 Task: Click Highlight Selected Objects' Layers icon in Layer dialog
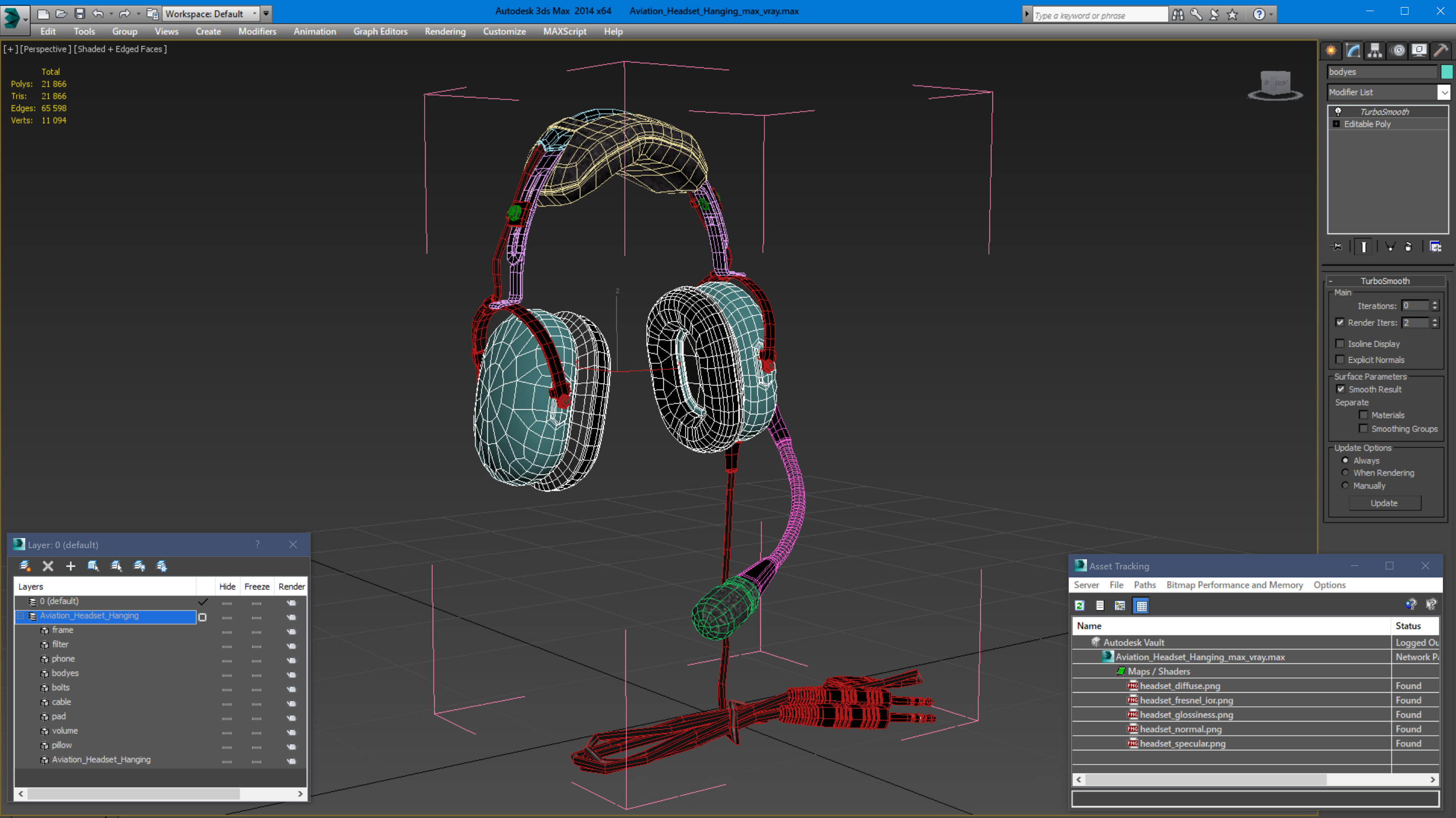coord(116,565)
